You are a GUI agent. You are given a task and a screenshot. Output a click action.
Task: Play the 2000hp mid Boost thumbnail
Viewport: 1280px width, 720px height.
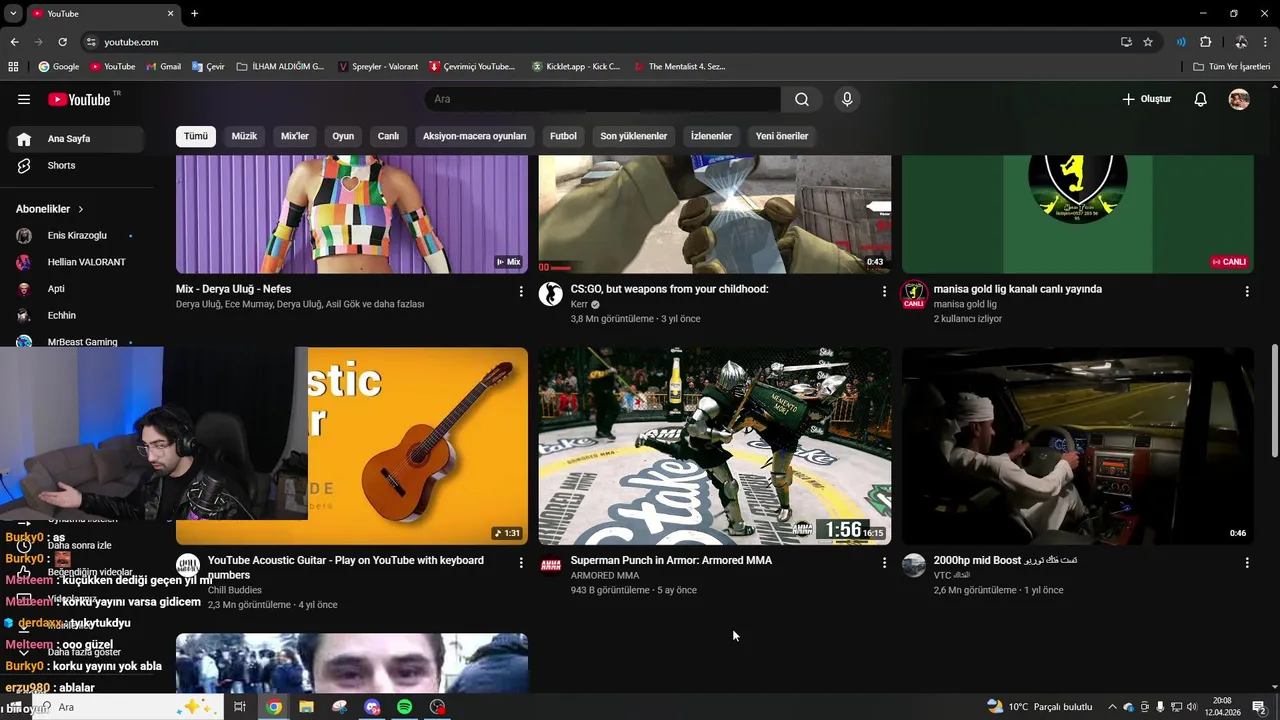1078,446
